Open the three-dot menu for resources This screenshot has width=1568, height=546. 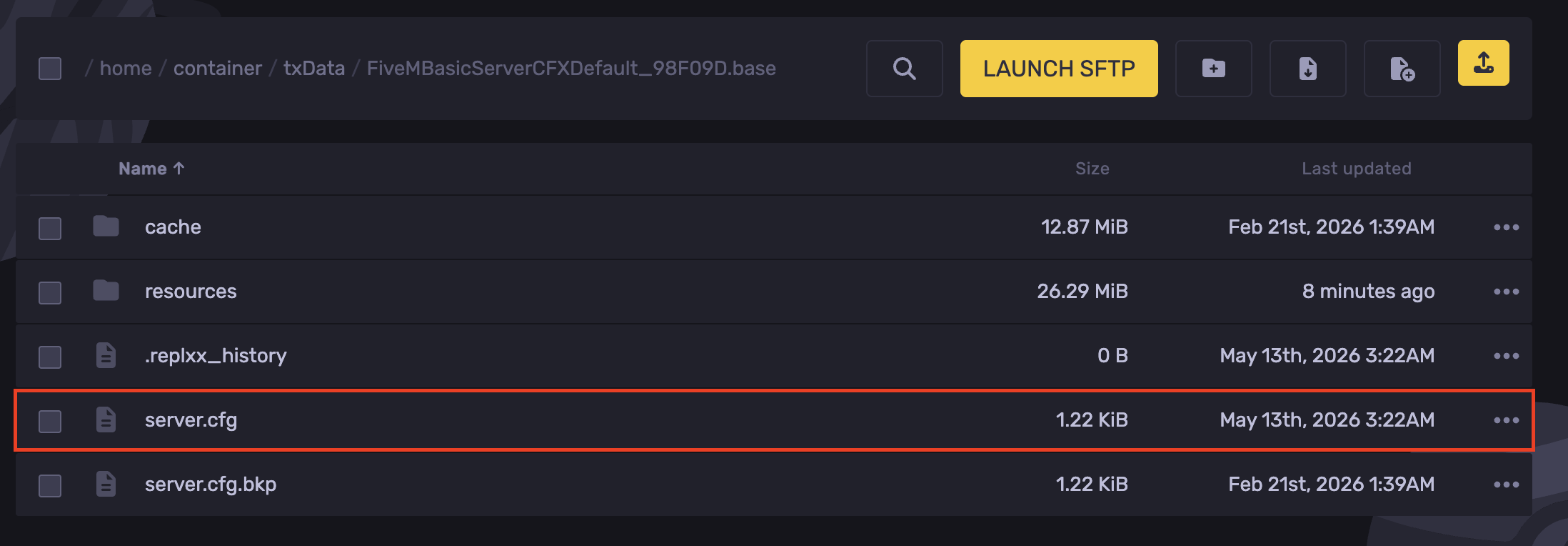(1506, 292)
